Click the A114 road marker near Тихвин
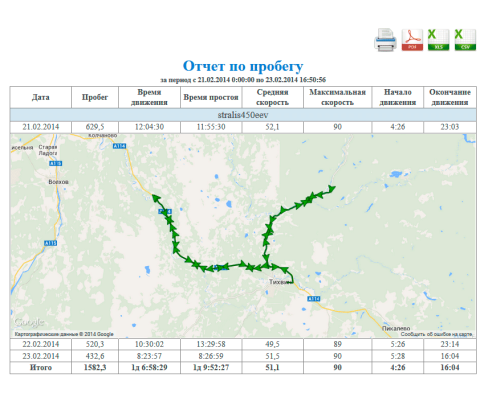 (x=313, y=299)
